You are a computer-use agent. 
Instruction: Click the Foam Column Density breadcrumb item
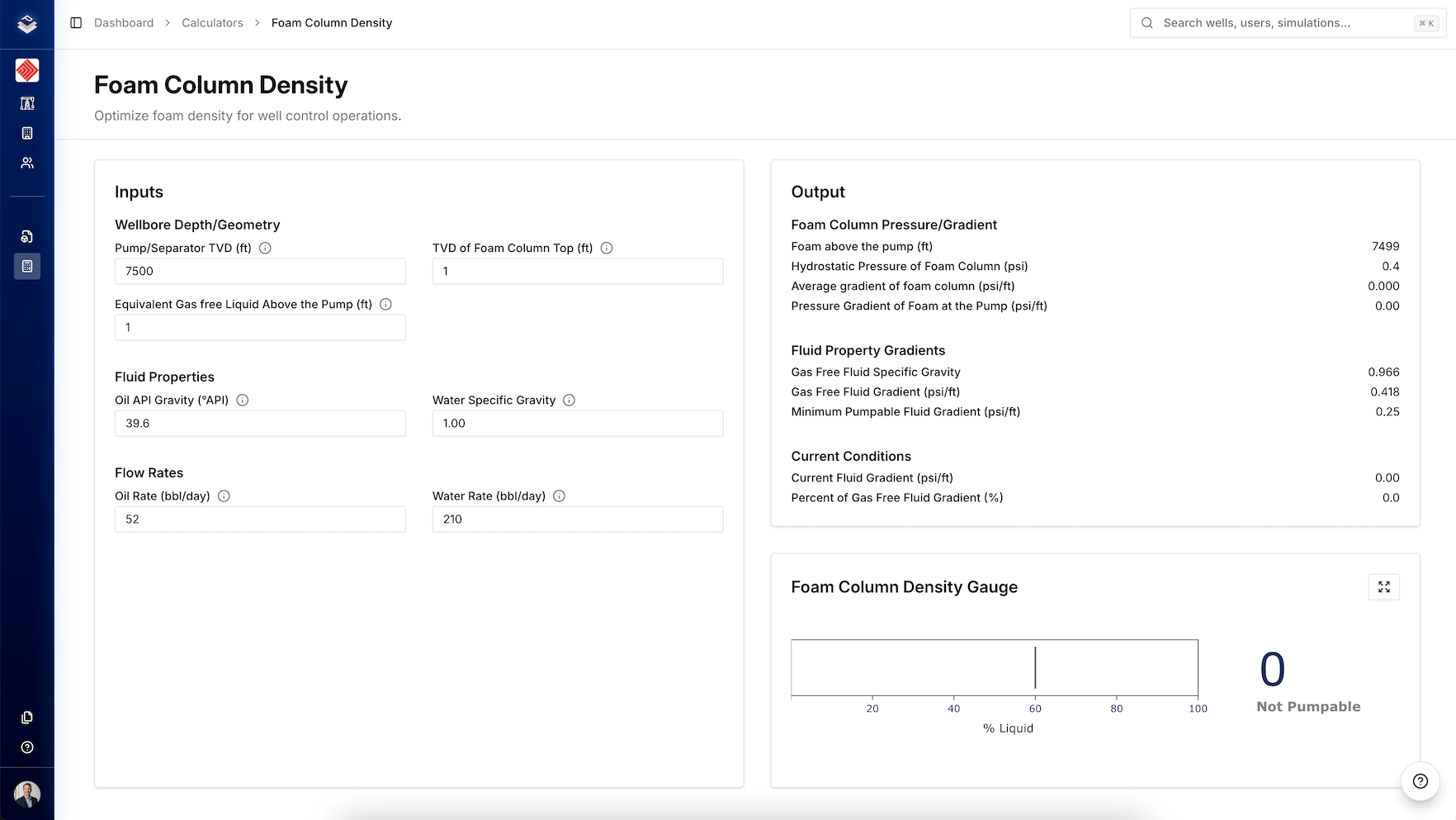coord(332,22)
